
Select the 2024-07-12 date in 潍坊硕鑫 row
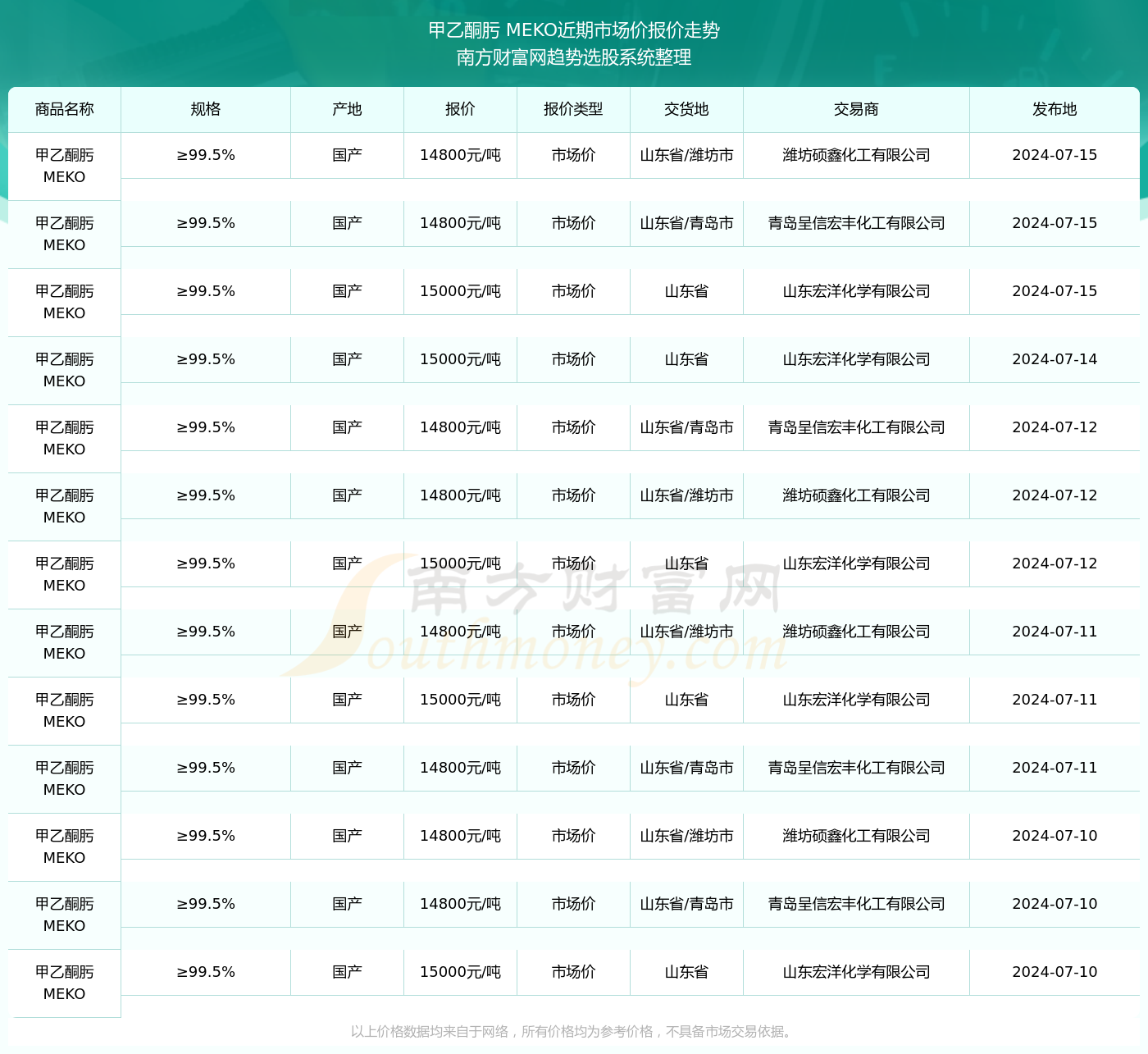(1055, 495)
